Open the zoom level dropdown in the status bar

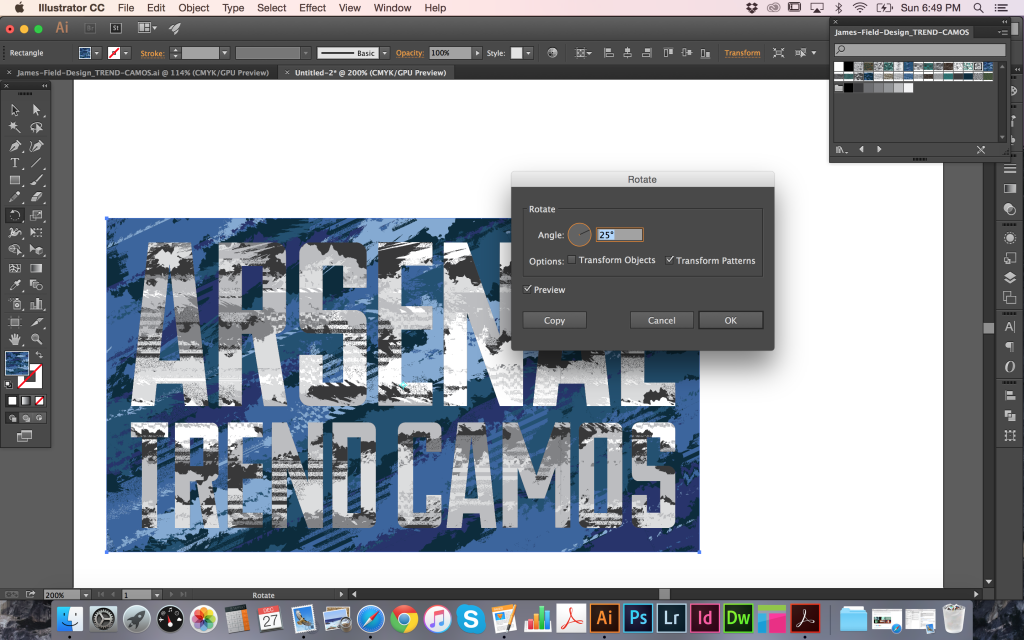[85, 595]
